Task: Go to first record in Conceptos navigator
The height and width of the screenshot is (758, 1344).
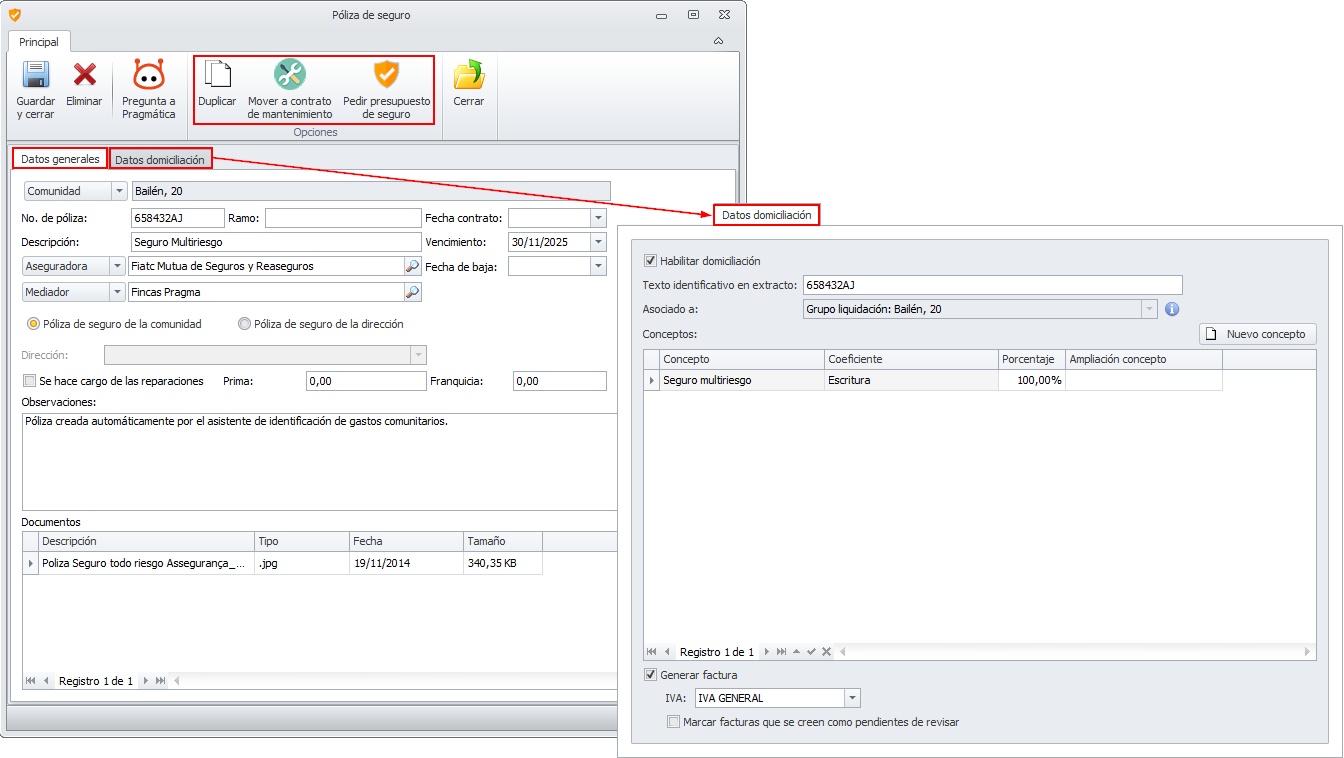Action: tap(652, 652)
